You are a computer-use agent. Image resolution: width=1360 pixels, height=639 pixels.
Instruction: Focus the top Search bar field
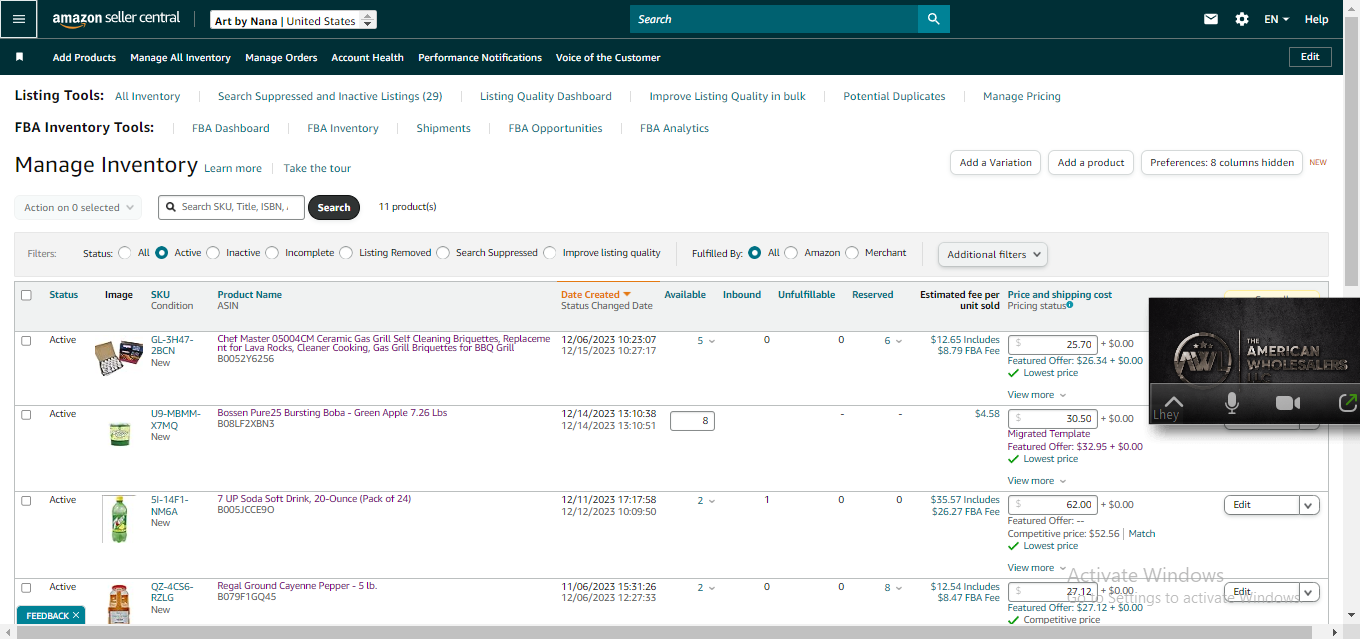tap(774, 19)
